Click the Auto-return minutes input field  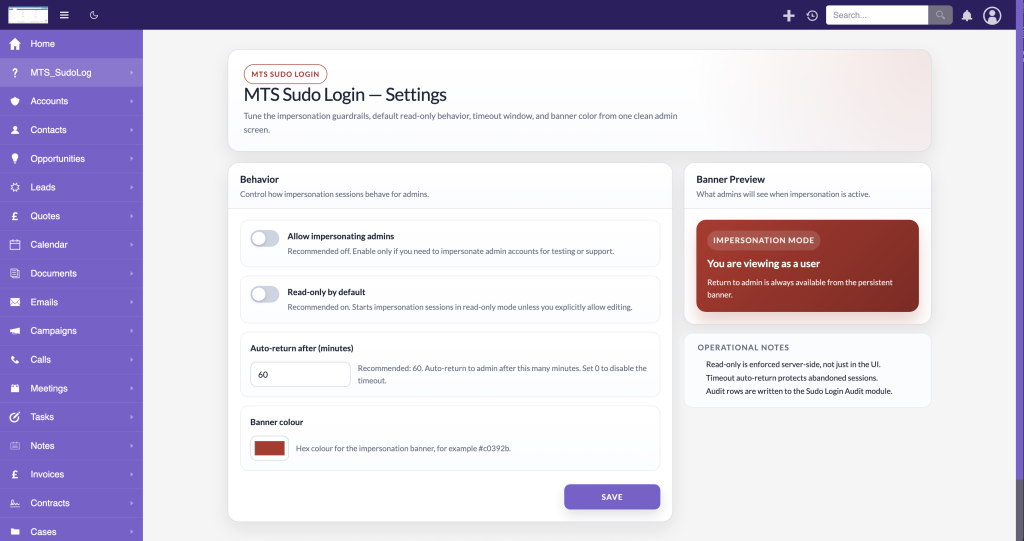coord(300,374)
